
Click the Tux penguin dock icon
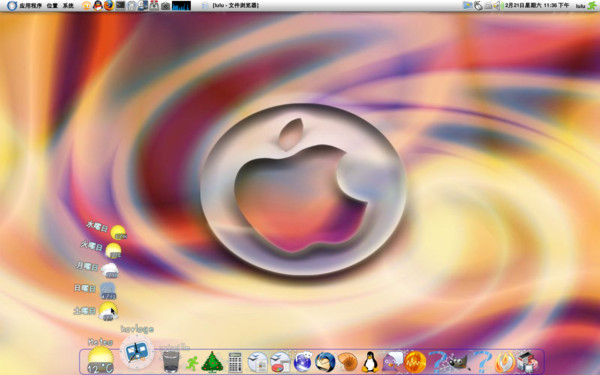[370, 362]
